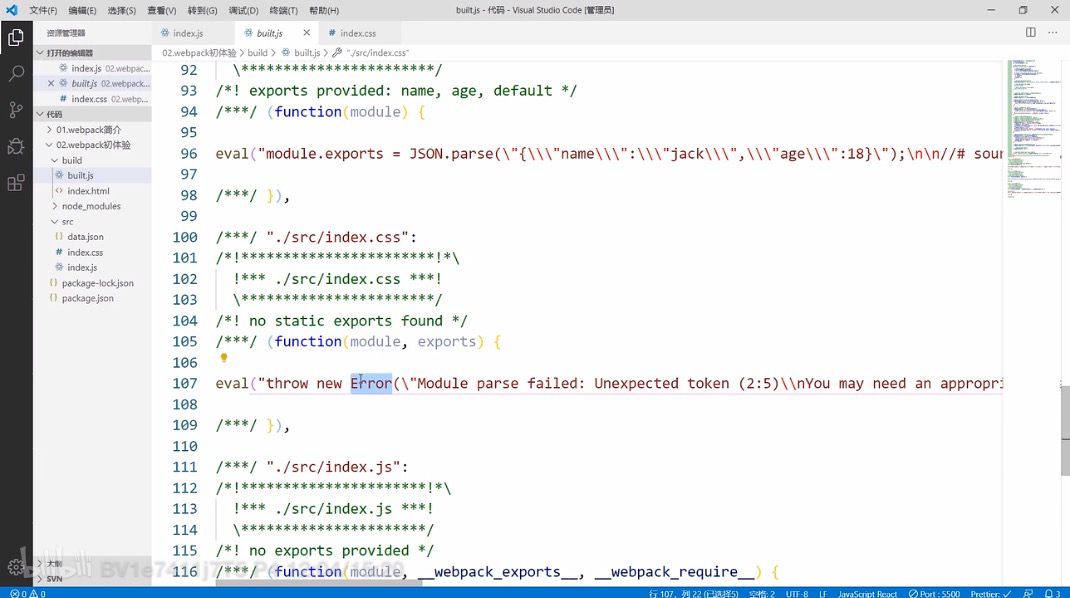Select index.js in open editors list
This screenshot has height=598, width=1070.
tap(92, 68)
